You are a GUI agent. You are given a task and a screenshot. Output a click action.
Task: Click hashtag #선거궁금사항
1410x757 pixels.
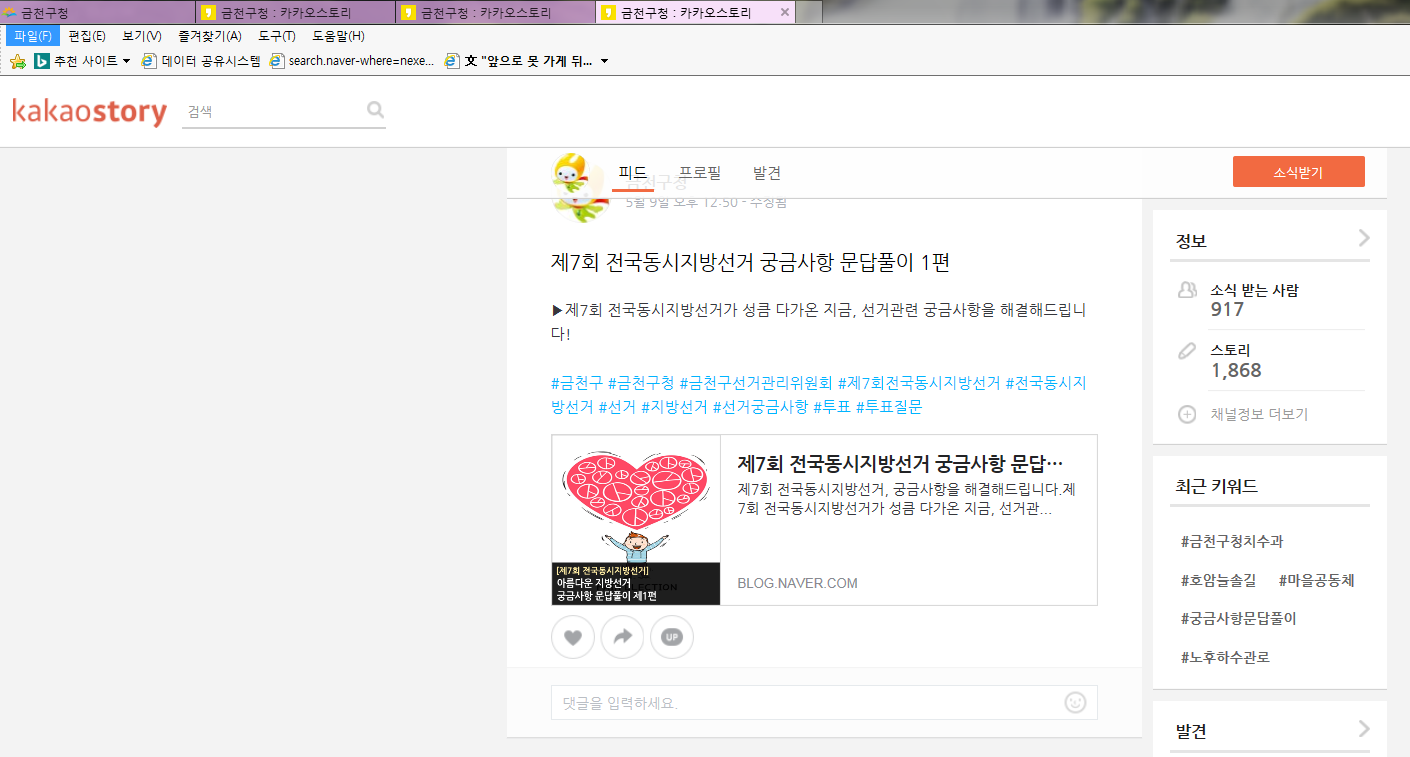760,406
